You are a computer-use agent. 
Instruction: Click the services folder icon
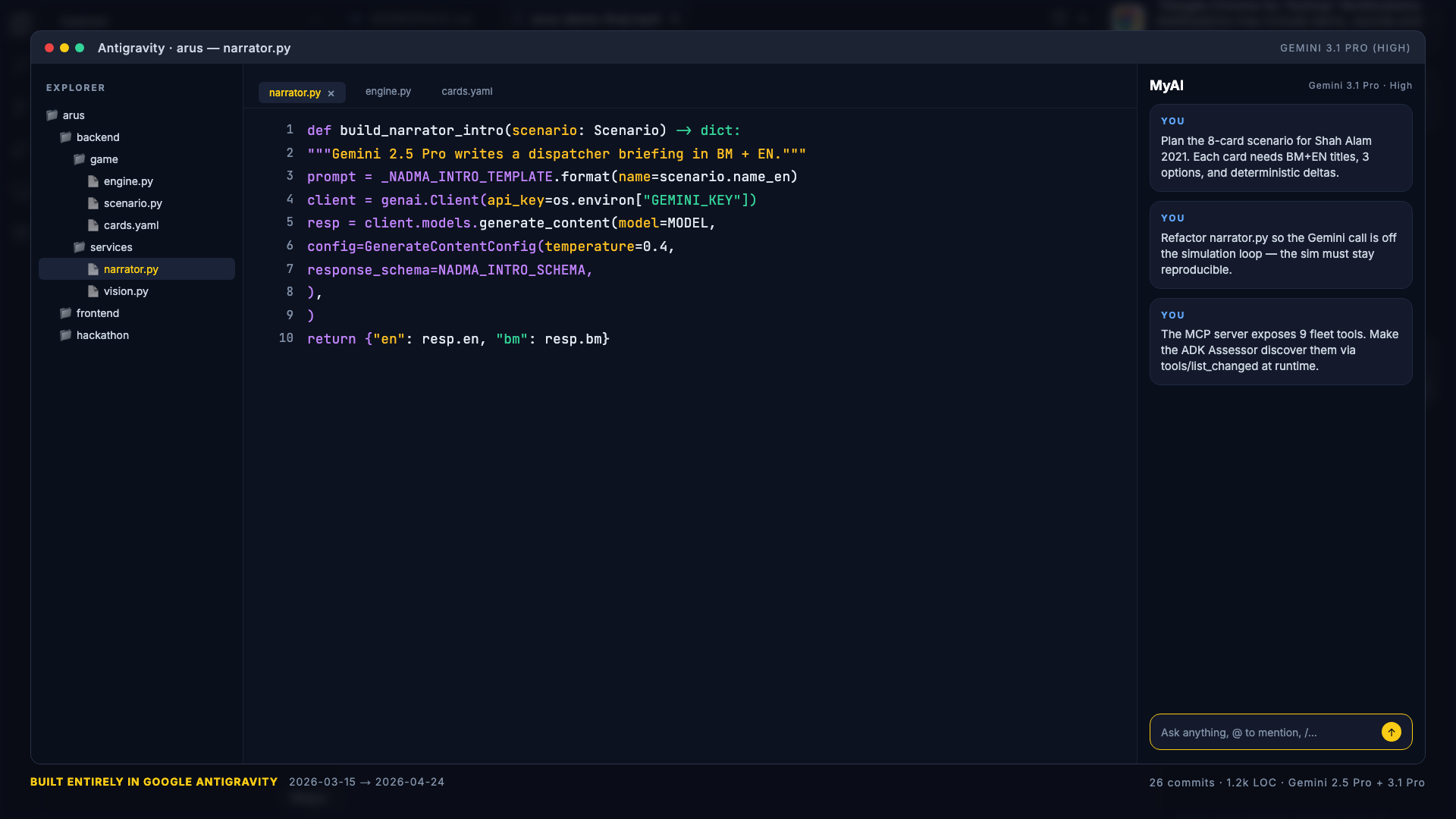79,247
